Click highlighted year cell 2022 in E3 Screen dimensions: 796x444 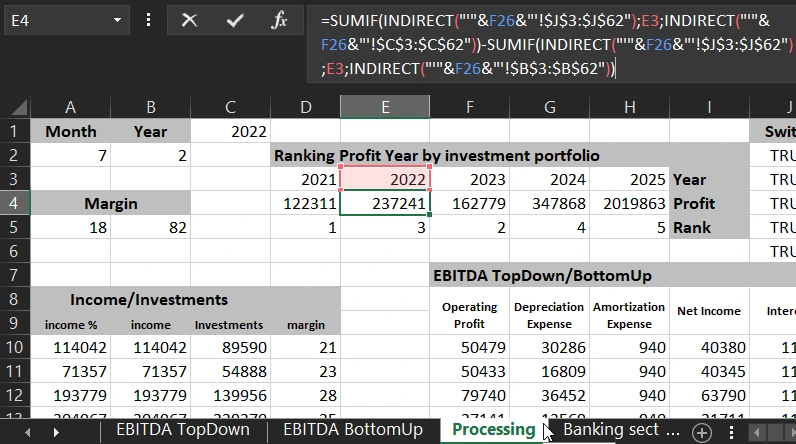click(385, 180)
